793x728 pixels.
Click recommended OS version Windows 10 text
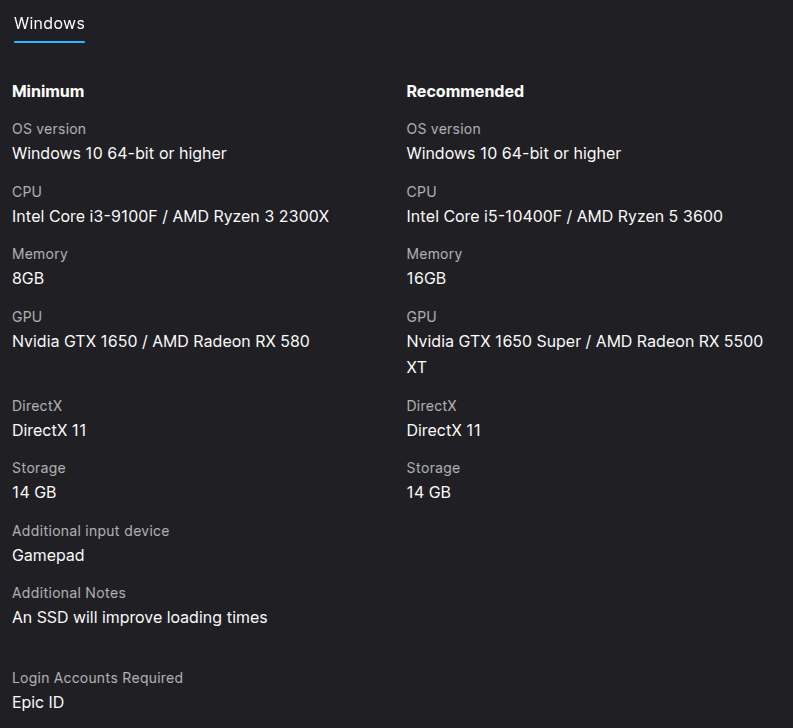[x=513, y=153]
